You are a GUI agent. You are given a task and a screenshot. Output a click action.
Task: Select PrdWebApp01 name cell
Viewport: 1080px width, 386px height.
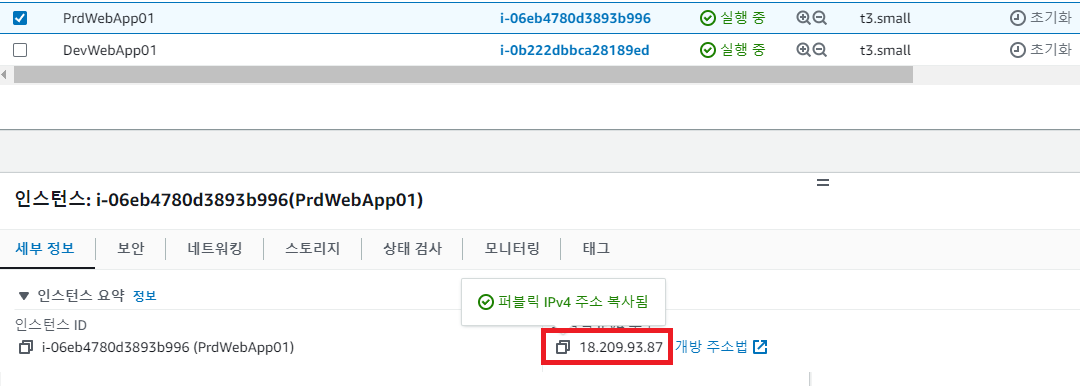(108, 19)
